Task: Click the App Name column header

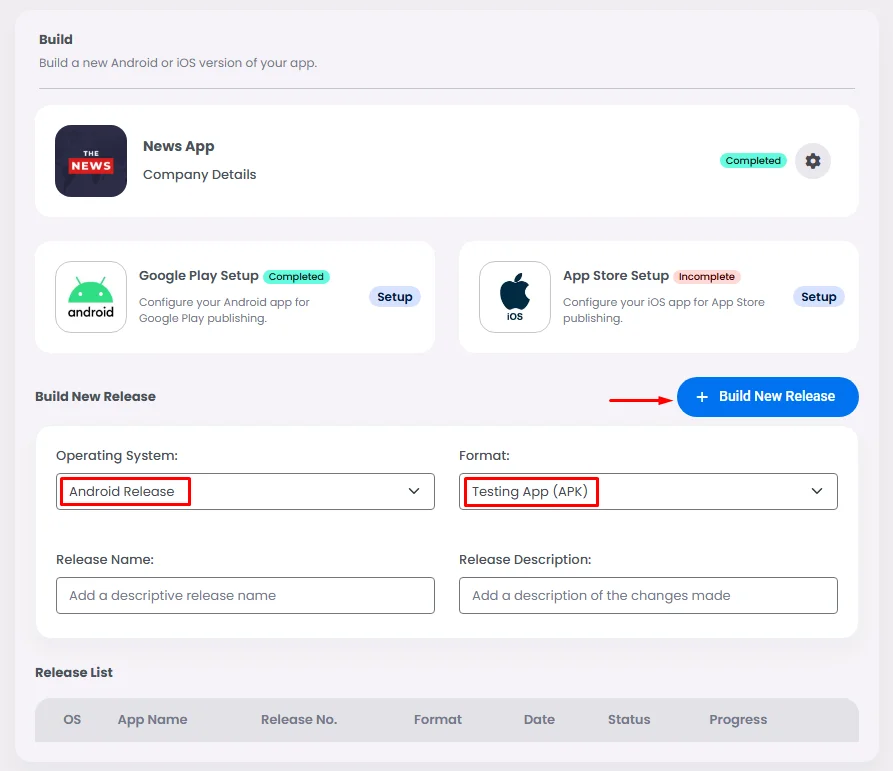Action: 152,720
